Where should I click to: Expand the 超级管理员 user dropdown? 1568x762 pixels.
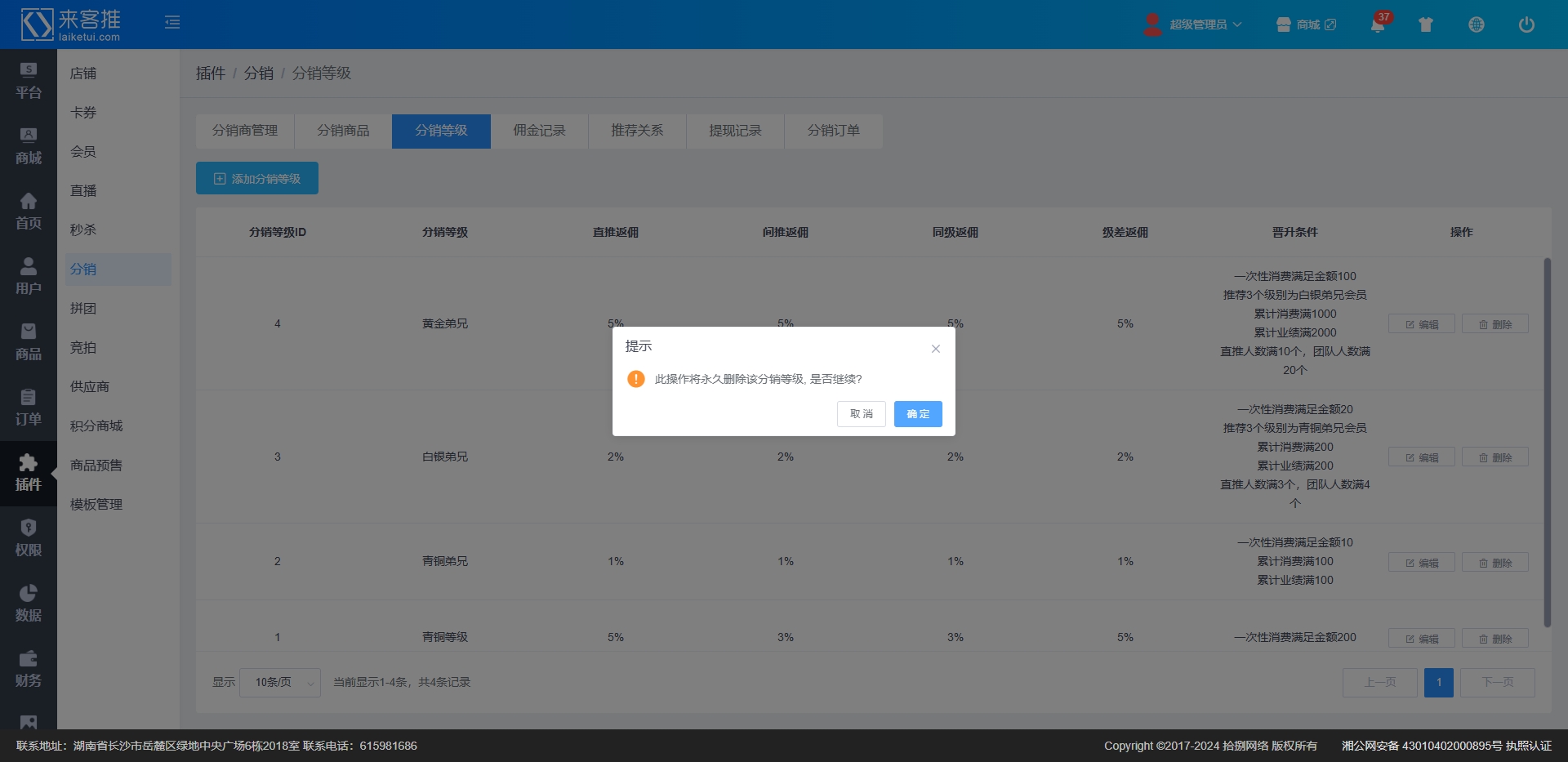1205,25
